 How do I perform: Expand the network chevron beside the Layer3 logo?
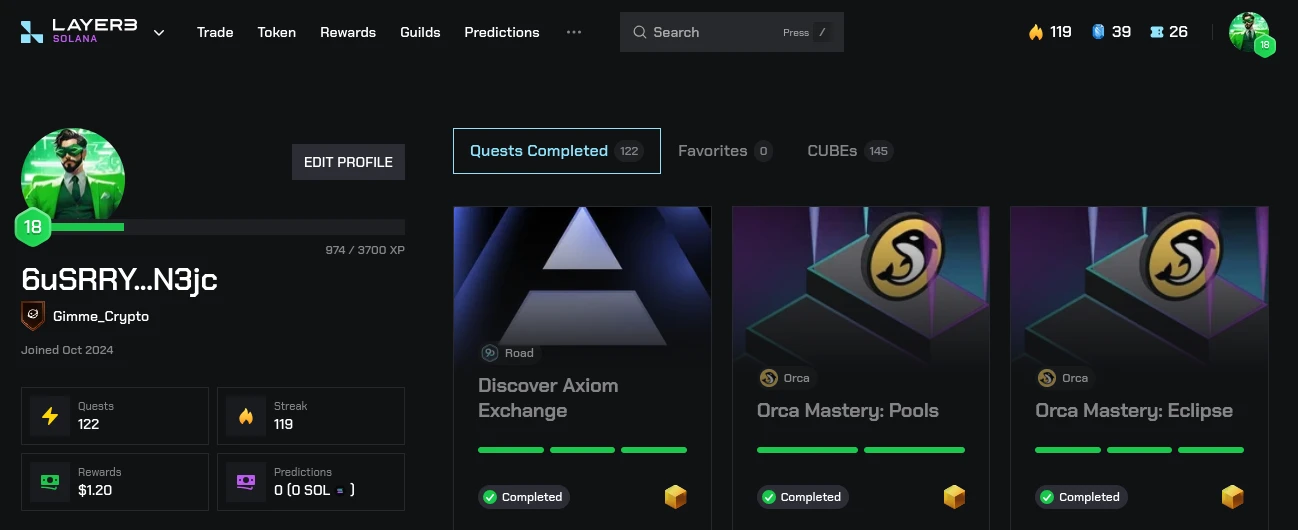coord(159,32)
